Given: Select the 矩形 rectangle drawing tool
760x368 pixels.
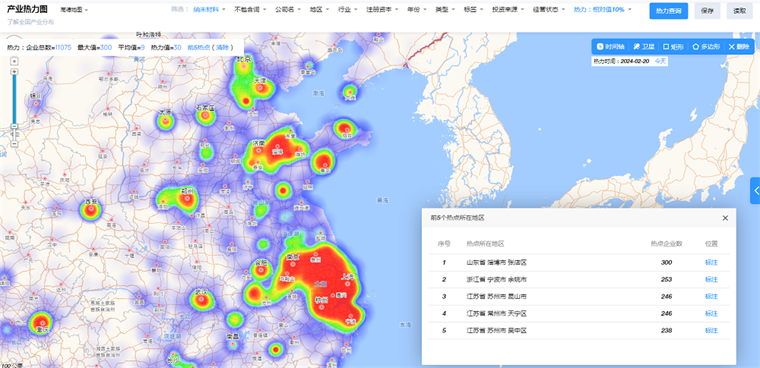Looking at the screenshot, I should [673, 47].
